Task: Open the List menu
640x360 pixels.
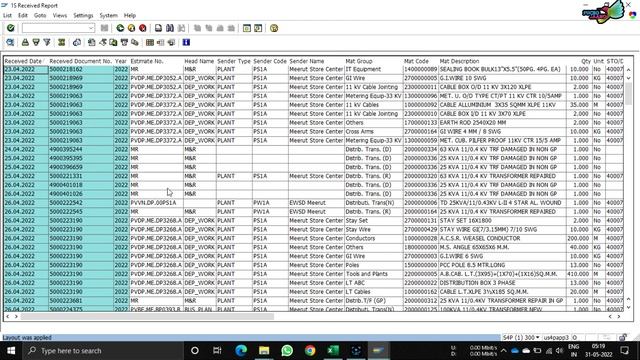Action: [7, 16]
